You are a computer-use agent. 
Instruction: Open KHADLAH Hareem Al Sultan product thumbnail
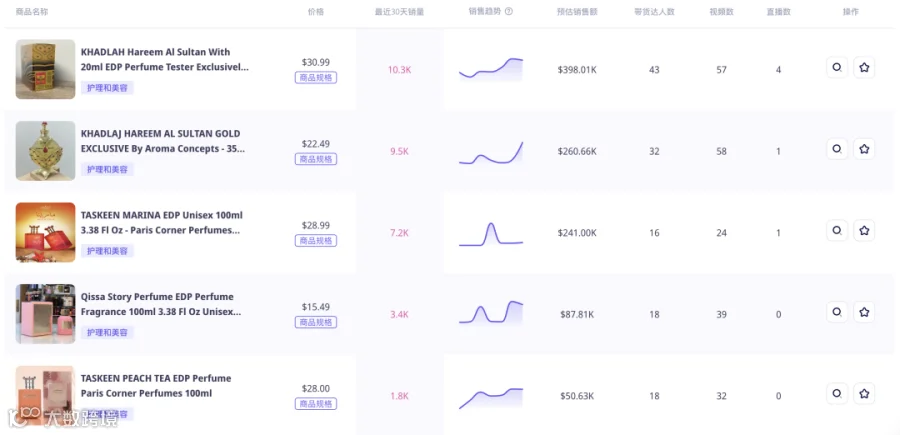(x=45, y=69)
